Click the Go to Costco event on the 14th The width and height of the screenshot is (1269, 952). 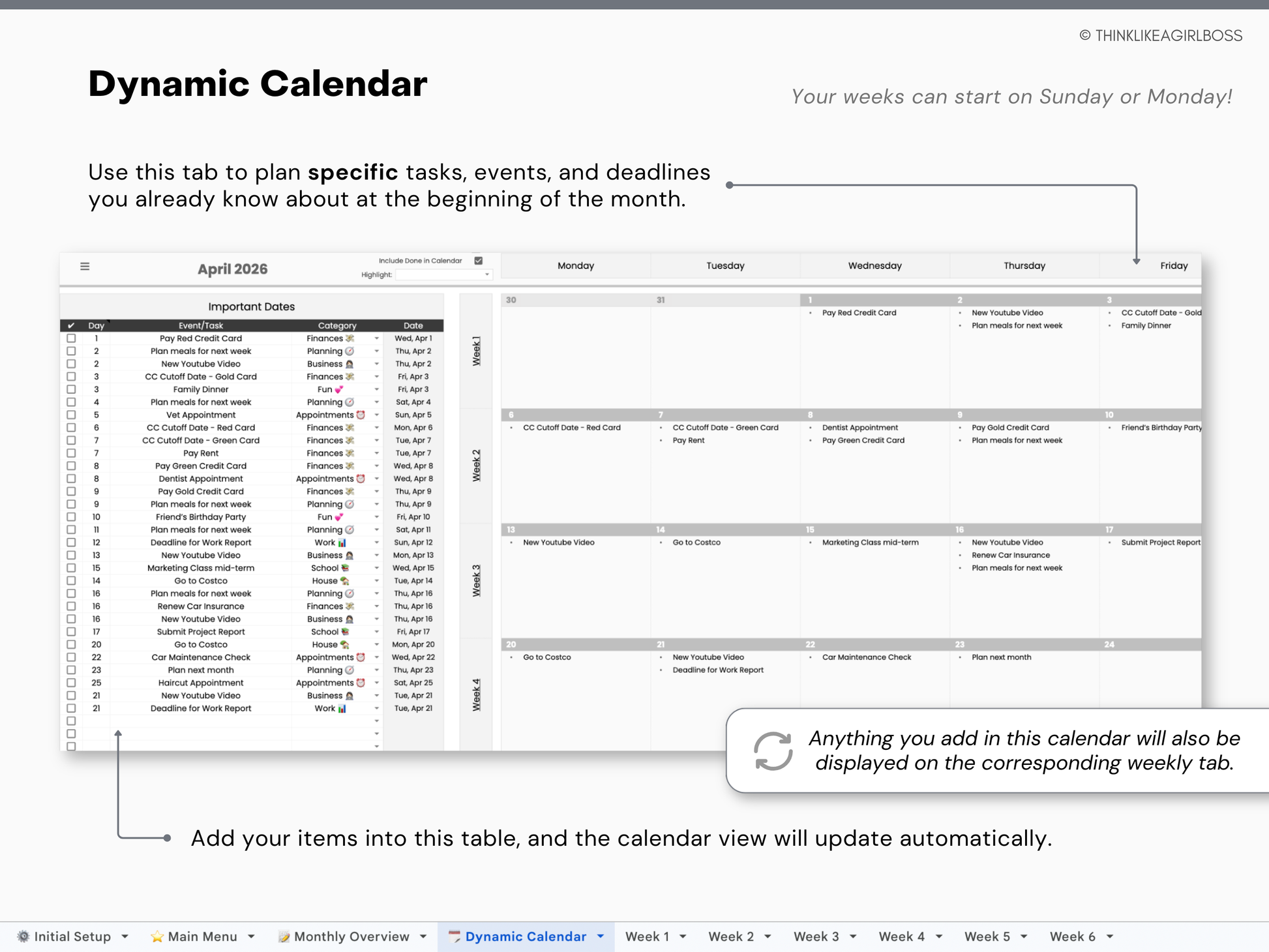tap(696, 543)
